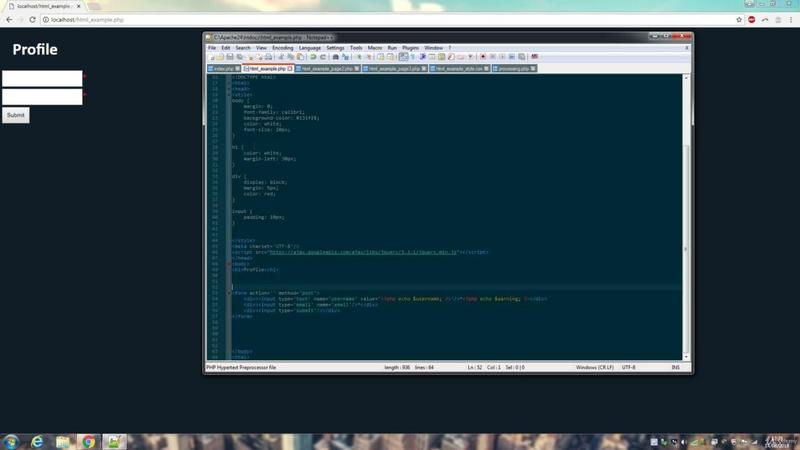Click the Find binoculars icon in Notepad++
Viewport: 800px width, 450px height.
[335, 57]
